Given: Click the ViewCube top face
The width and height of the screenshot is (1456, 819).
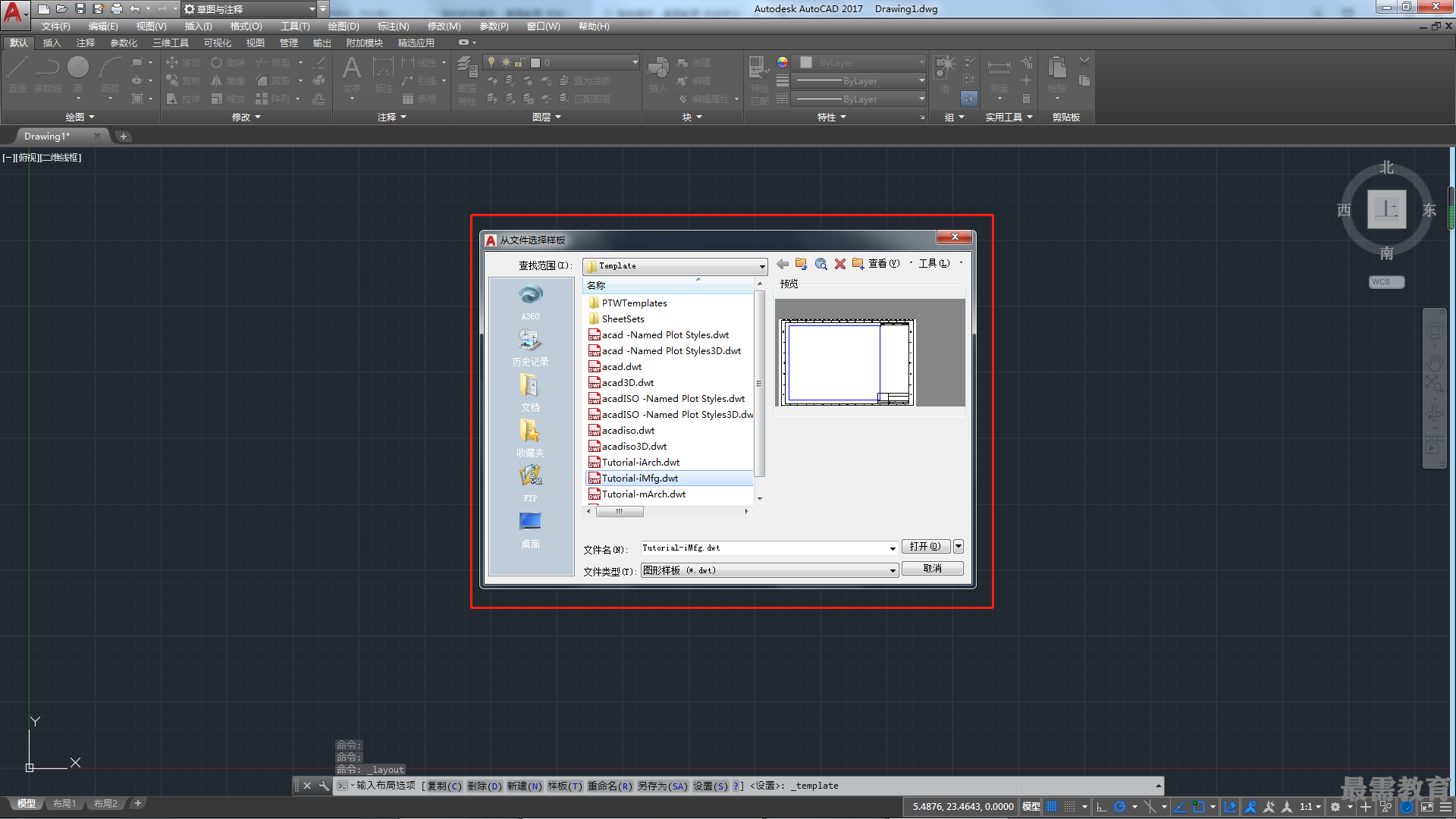Looking at the screenshot, I should 1386,209.
